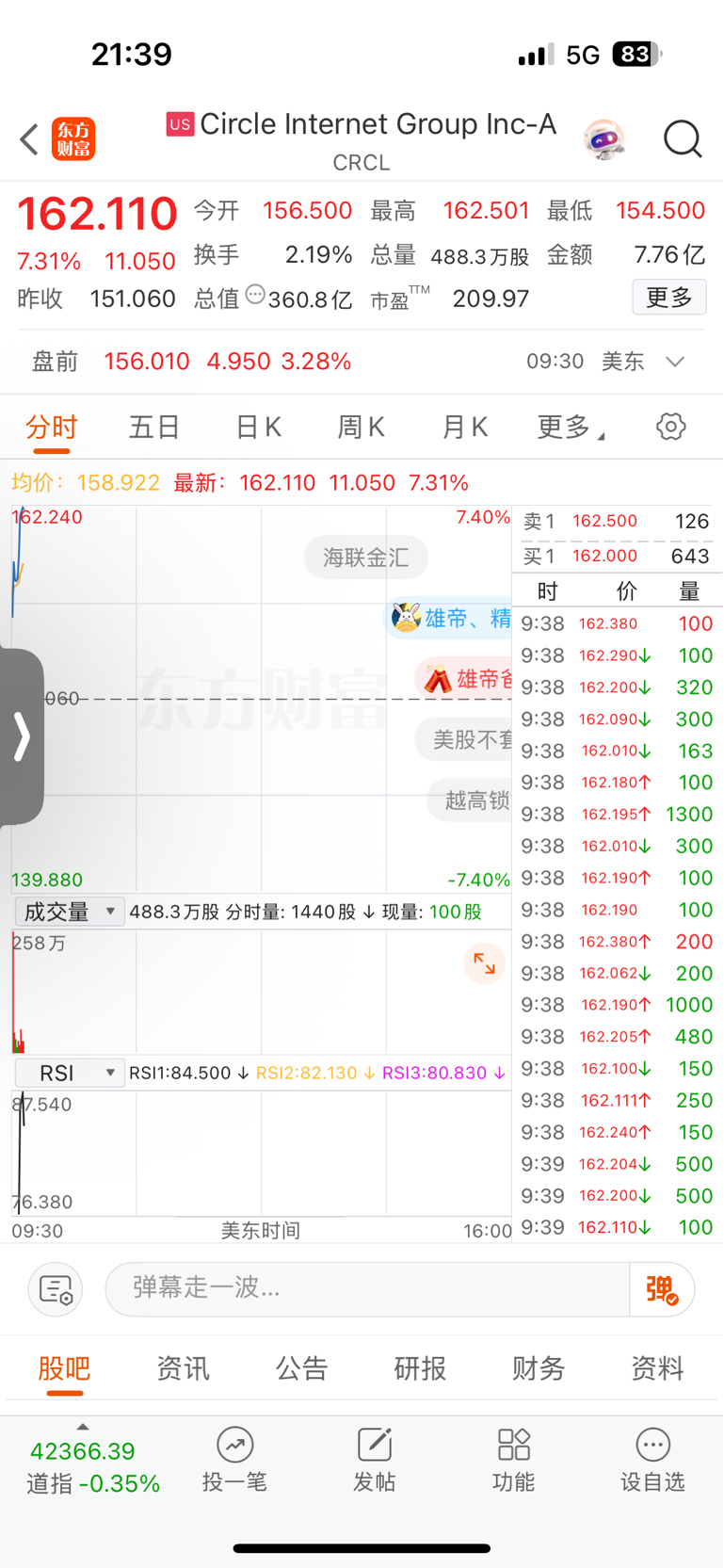
Task: Open the RSI indicator dropdown
Action: tap(70, 1073)
